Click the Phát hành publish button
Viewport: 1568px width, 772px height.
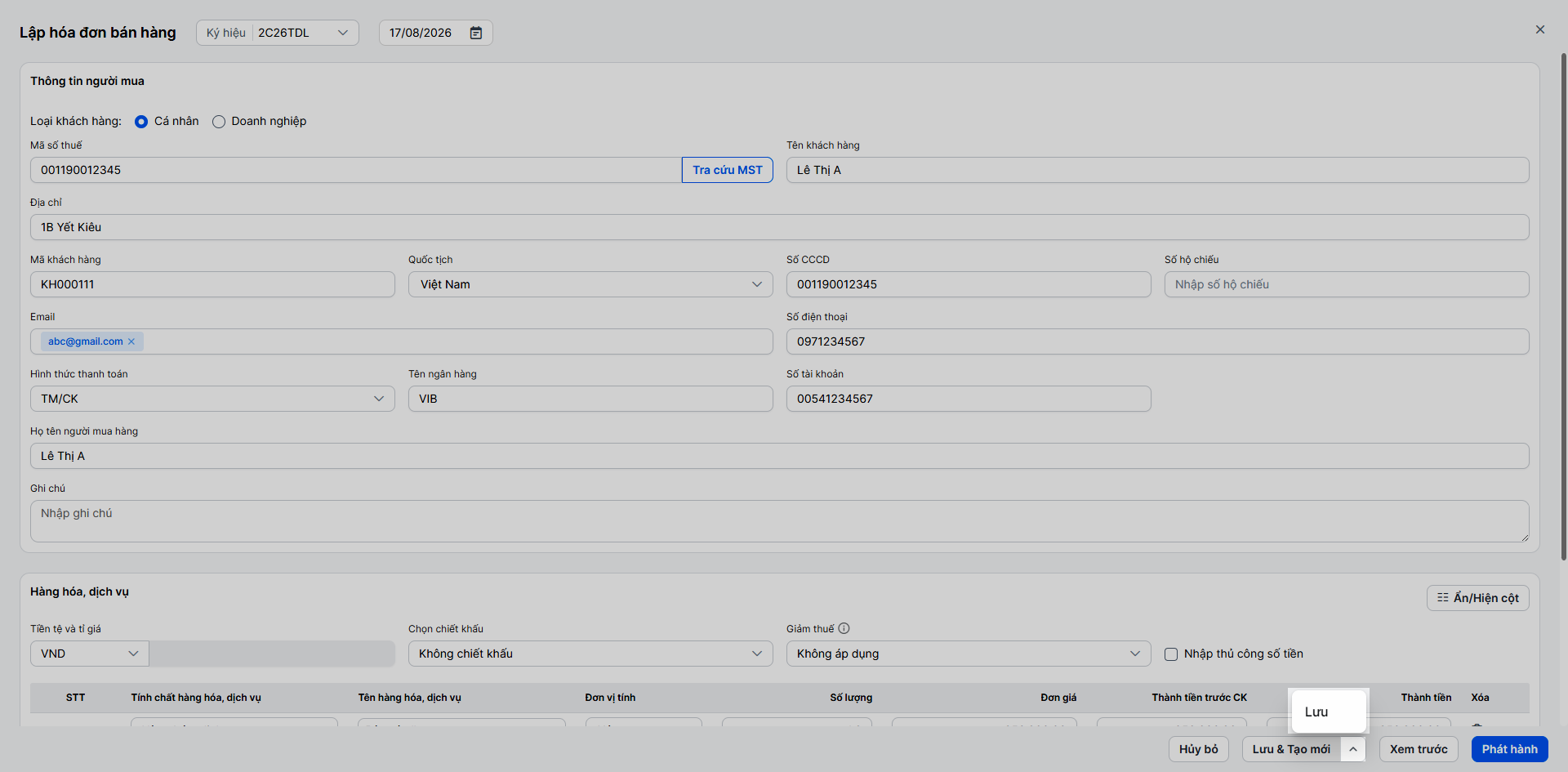click(x=1509, y=749)
